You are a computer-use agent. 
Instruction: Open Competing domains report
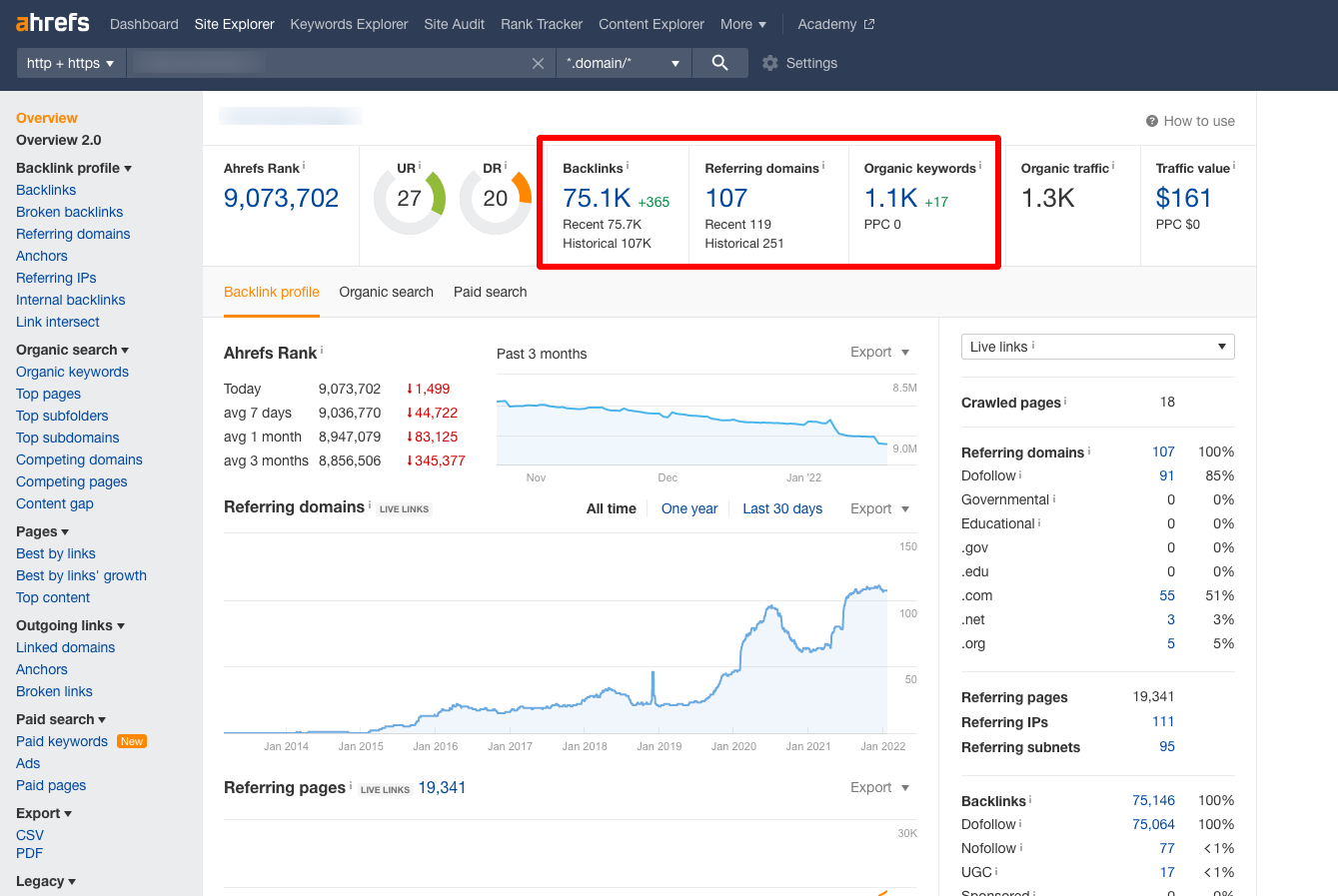tap(79, 459)
